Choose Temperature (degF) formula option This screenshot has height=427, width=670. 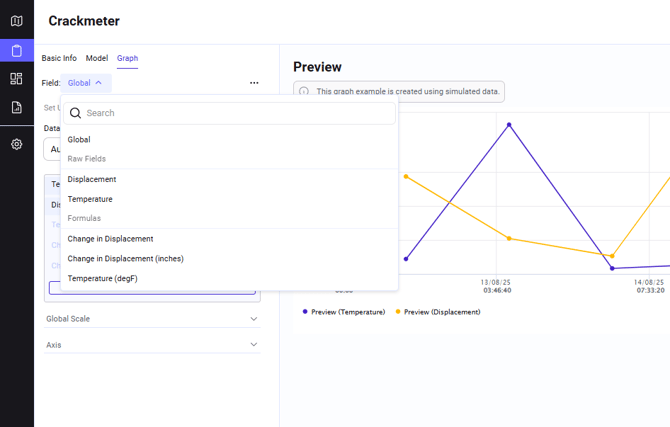click(x=102, y=278)
